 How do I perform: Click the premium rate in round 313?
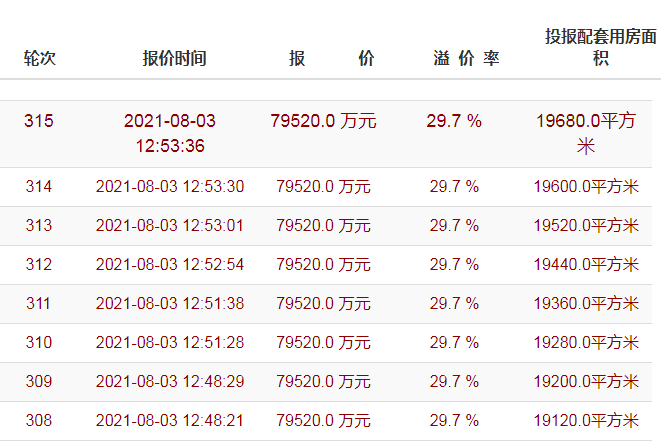[454, 225]
